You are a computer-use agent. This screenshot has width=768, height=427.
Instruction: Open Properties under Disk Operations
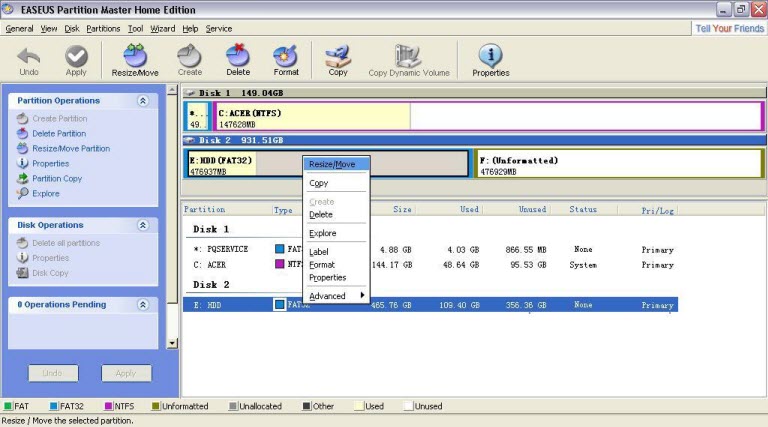tap(50, 258)
